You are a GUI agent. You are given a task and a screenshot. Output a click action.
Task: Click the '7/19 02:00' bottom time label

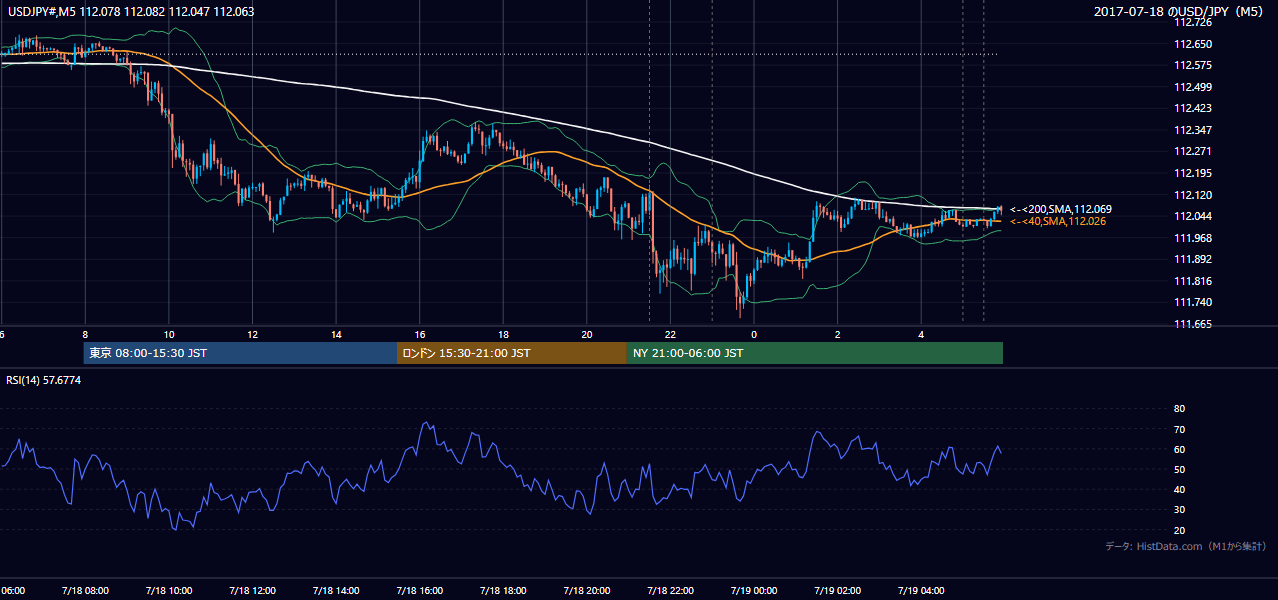837,591
